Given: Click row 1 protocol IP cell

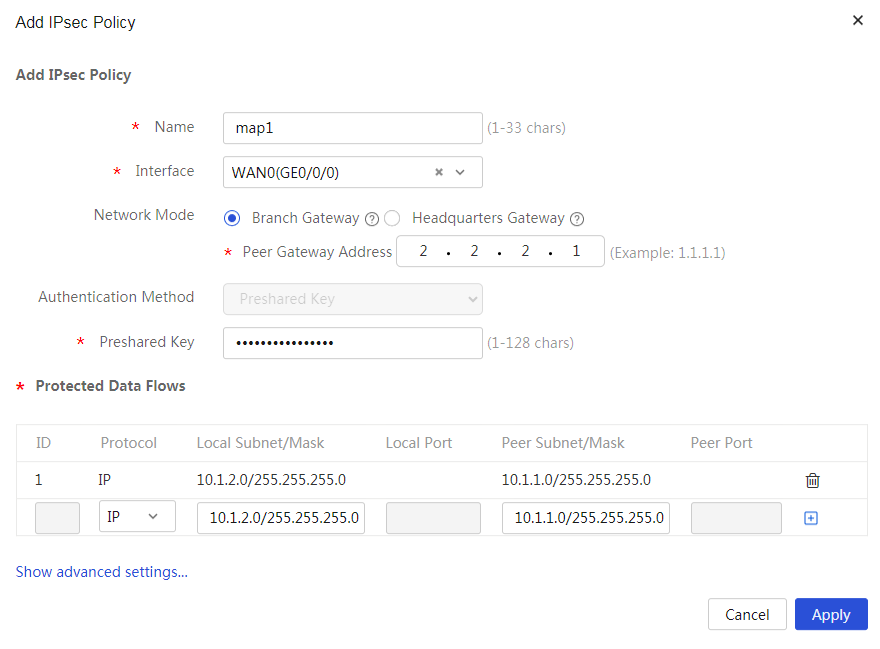Looking at the screenshot, I should (104, 480).
